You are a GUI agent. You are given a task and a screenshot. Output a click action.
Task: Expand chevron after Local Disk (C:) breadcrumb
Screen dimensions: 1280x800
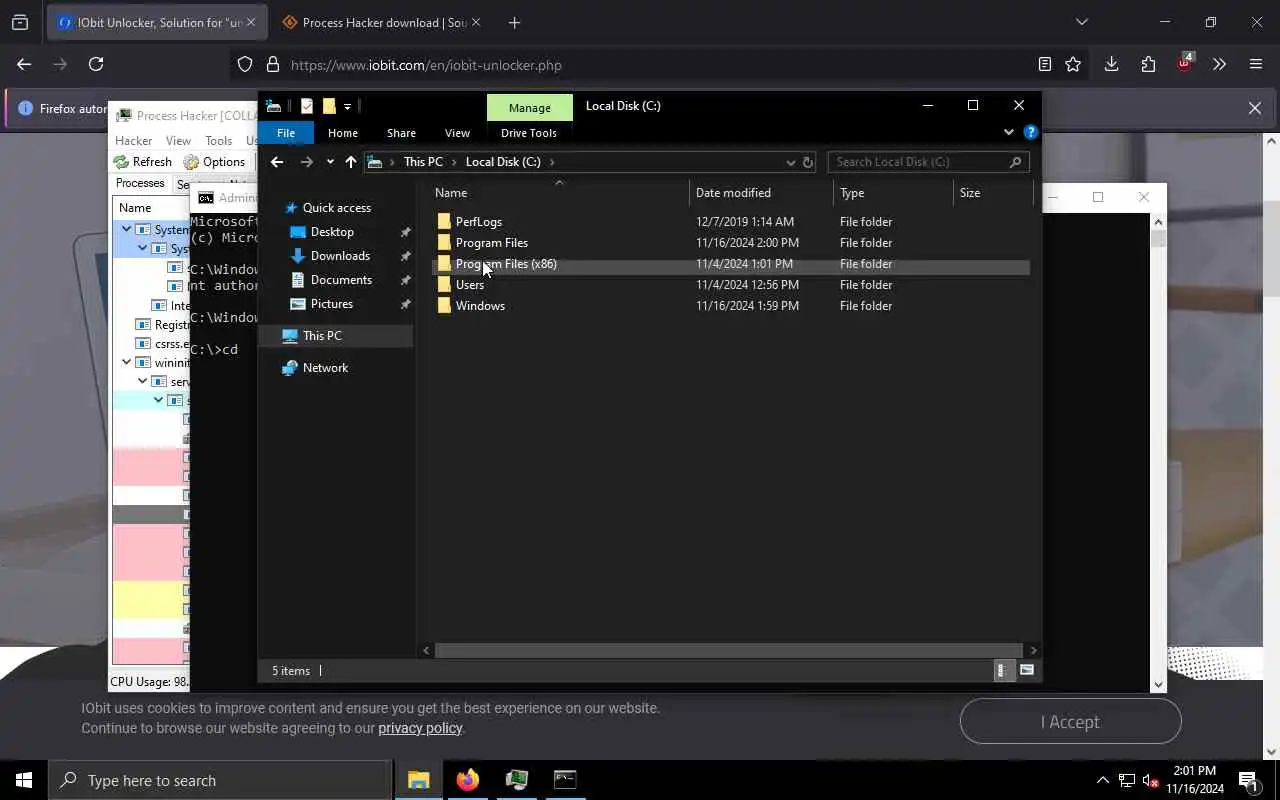(x=551, y=162)
